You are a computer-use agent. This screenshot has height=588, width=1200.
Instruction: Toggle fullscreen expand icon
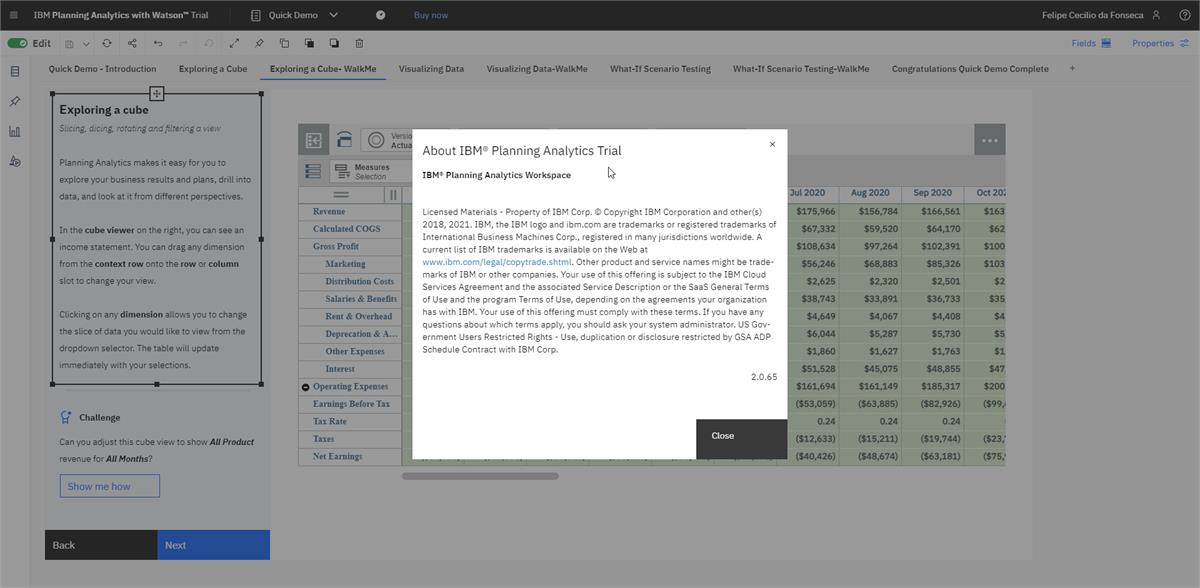click(234, 43)
